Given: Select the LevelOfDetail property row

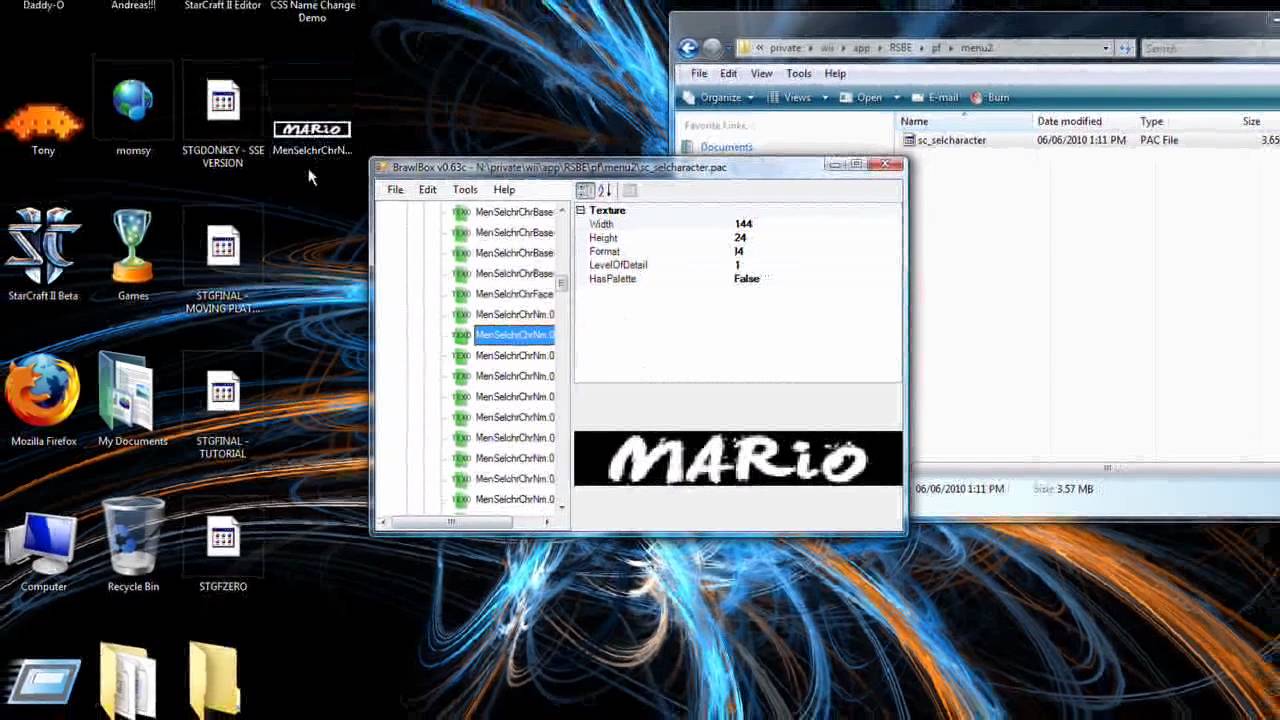Looking at the screenshot, I should (738, 265).
